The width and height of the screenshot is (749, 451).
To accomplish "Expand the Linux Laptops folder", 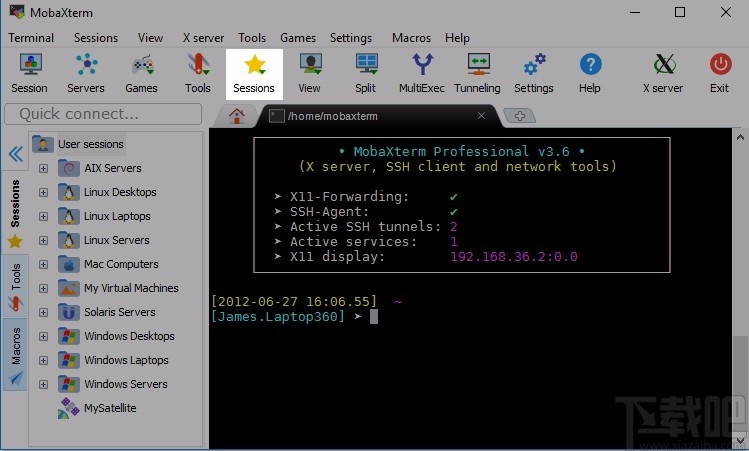I will point(43,216).
